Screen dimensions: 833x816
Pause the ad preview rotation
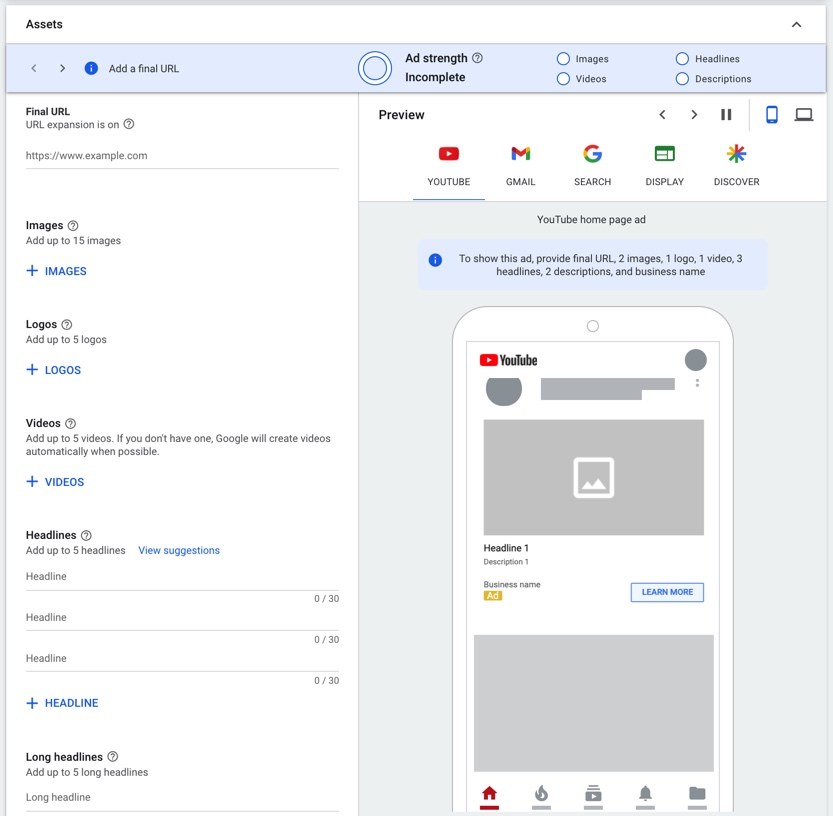tap(726, 115)
